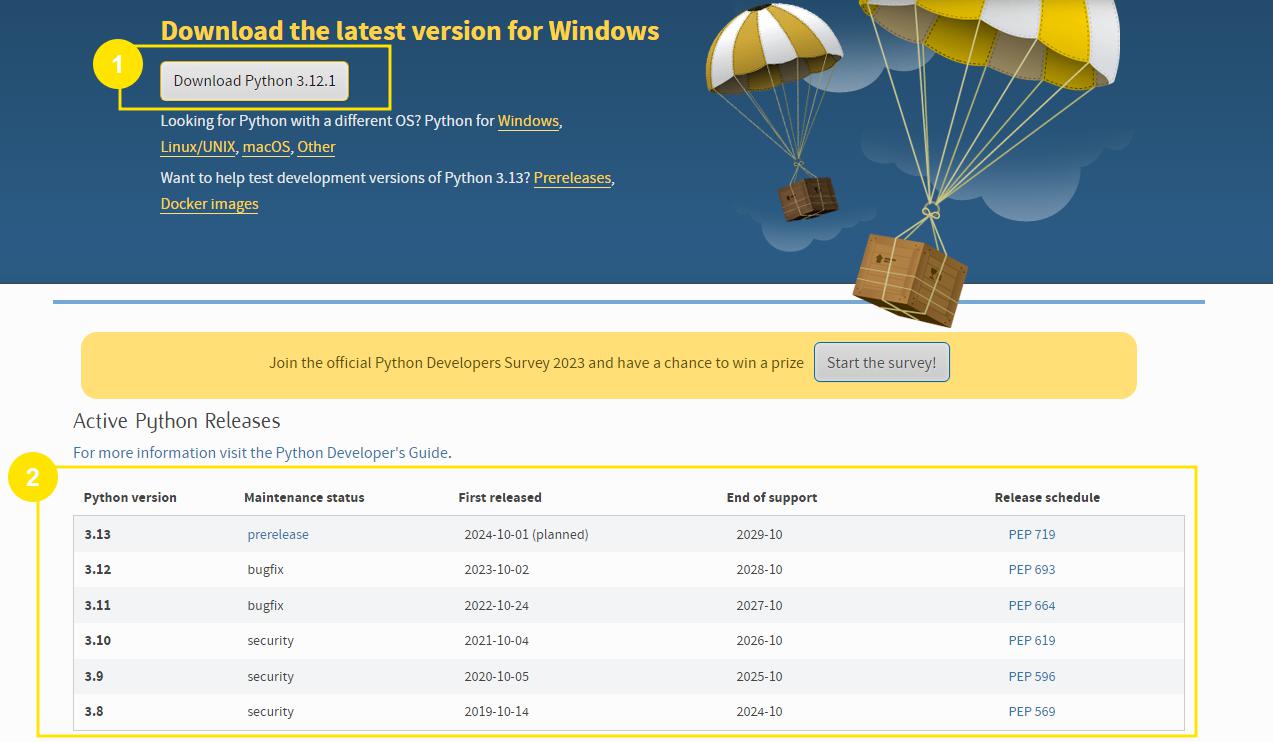The height and width of the screenshot is (742, 1273).
Task: Click the 2024-10-01 (planned) release date
Action: coord(526,535)
